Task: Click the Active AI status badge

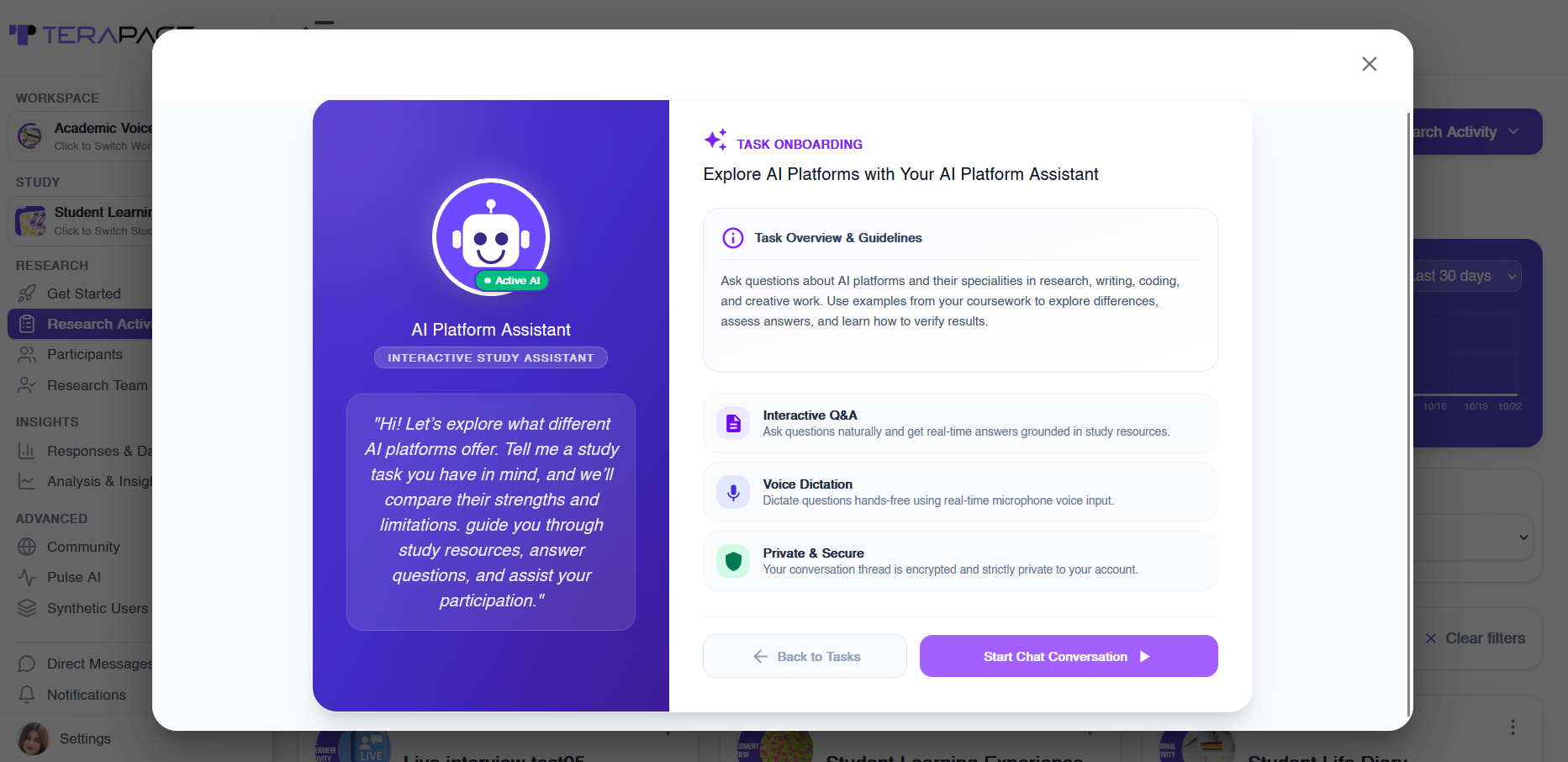Action: 512,281
